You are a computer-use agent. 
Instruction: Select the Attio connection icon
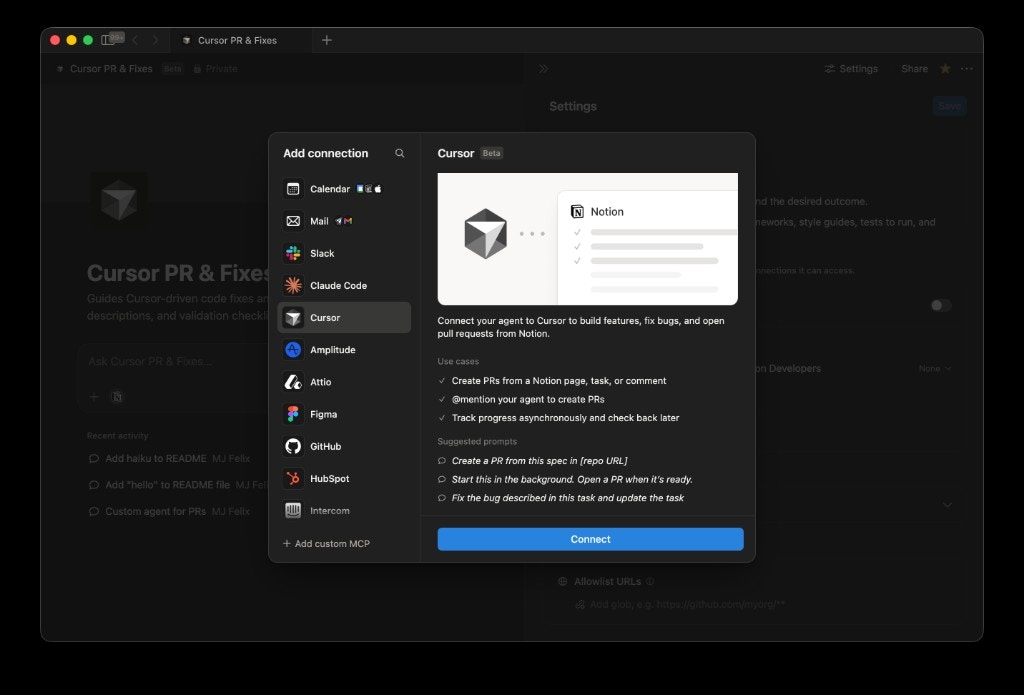click(x=294, y=381)
